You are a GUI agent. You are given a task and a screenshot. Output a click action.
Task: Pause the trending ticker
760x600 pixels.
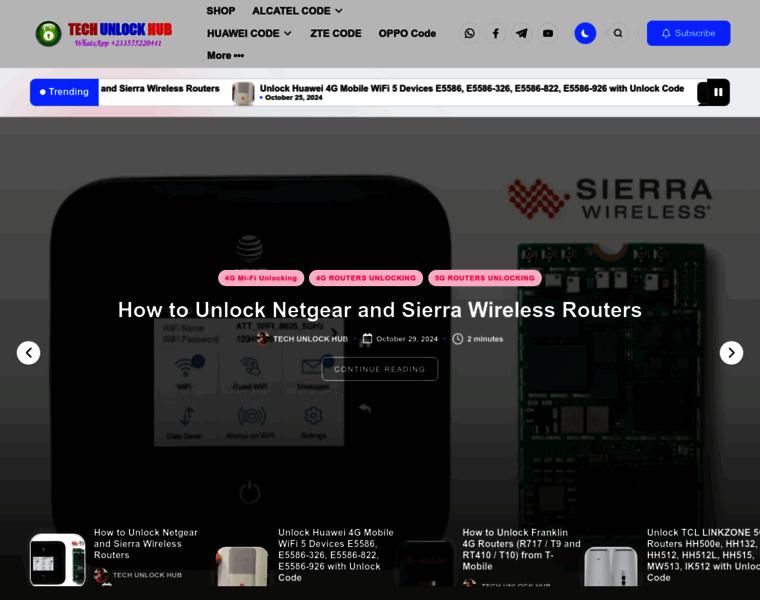point(718,92)
